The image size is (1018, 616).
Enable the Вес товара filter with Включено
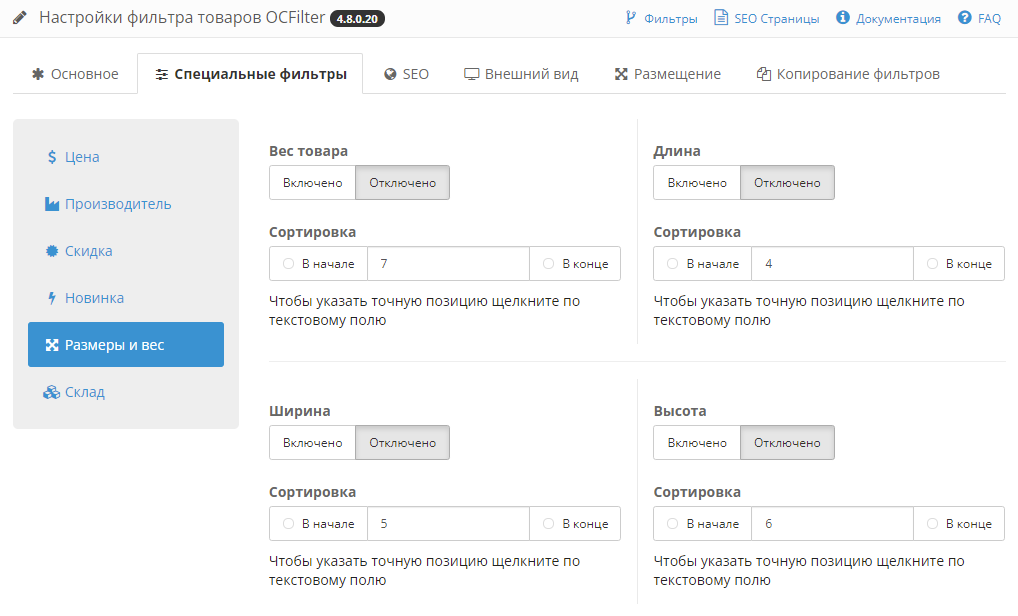(x=312, y=183)
